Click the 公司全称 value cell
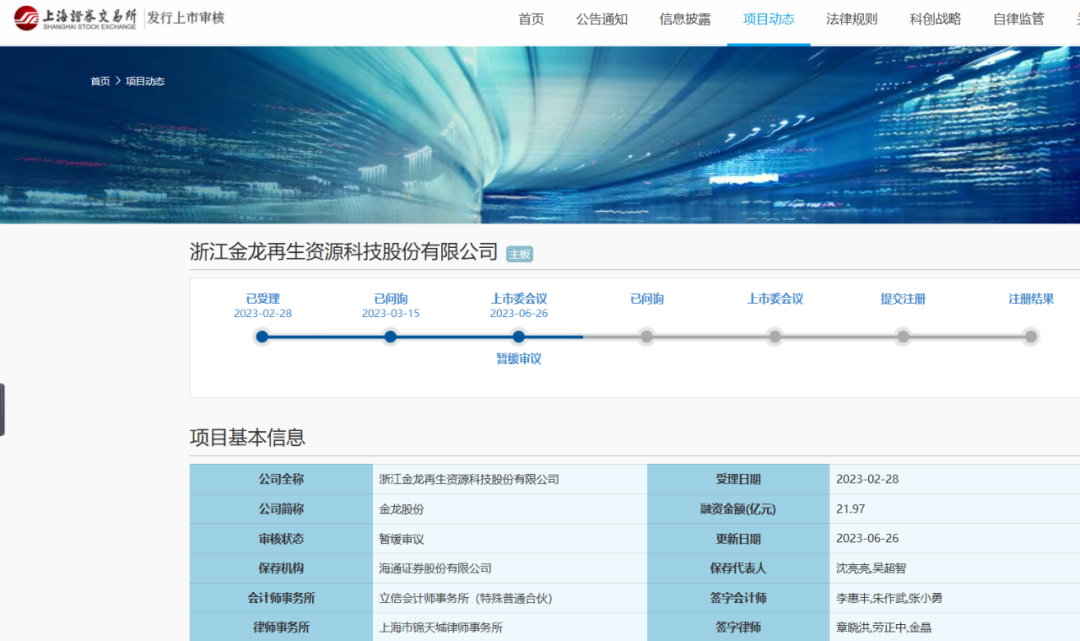Image resolution: width=1080 pixels, height=641 pixels. tap(510, 479)
